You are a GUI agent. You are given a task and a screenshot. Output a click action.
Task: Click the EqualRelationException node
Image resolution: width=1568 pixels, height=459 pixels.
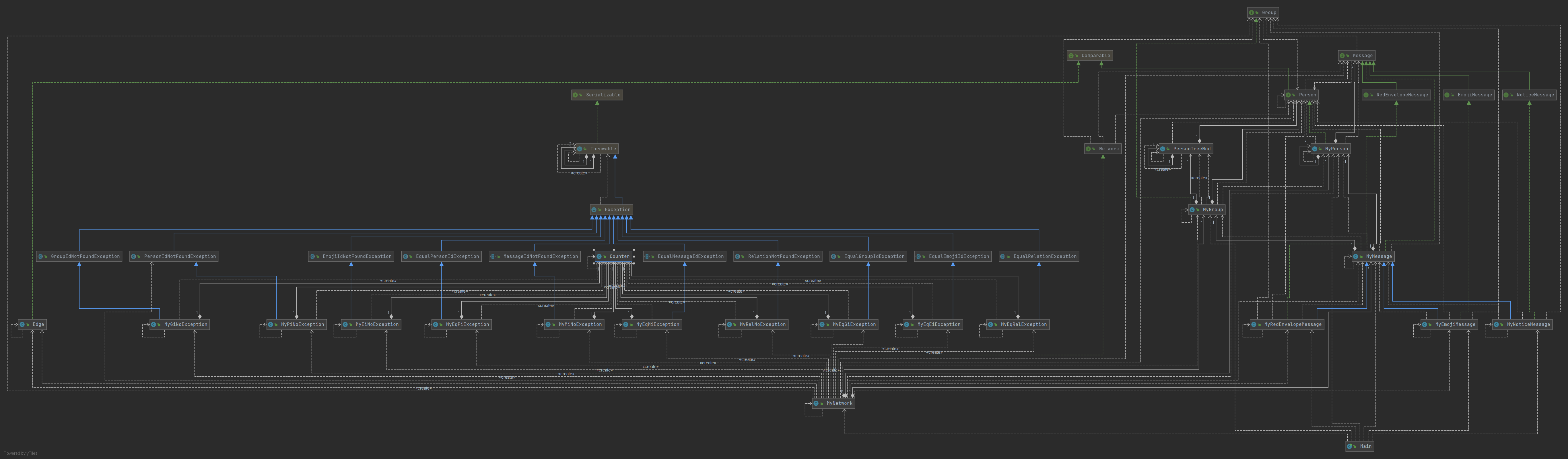pyautogui.click(x=1039, y=256)
